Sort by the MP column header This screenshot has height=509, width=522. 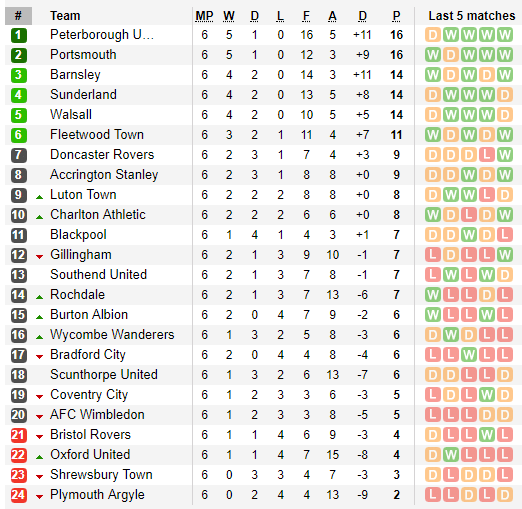[x=204, y=16]
